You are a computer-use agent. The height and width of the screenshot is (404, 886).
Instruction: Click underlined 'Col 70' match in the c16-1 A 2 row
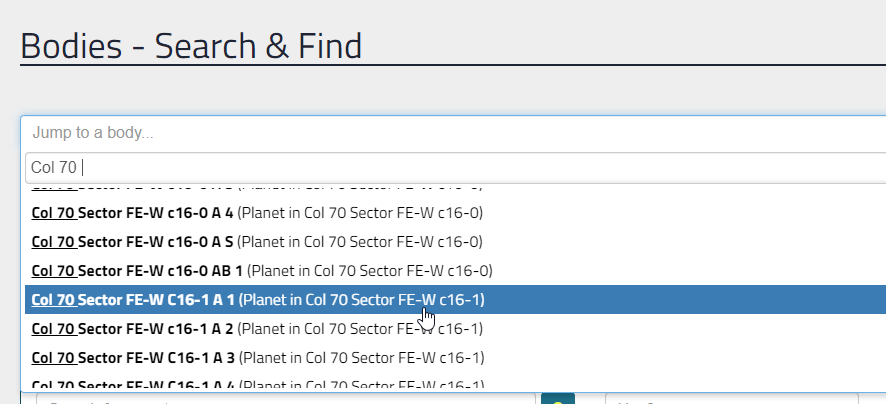coord(54,328)
